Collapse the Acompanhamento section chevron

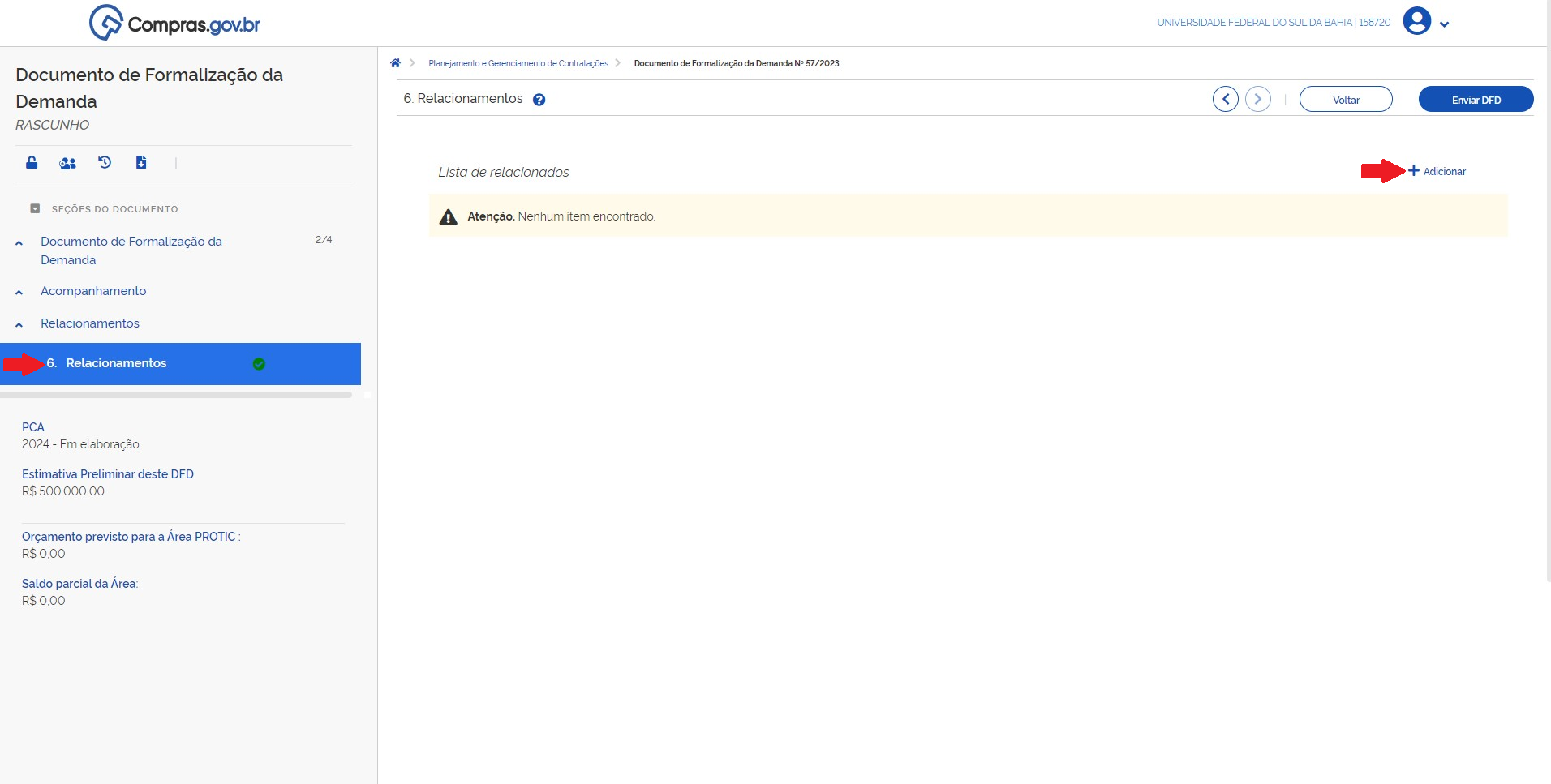(x=19, y=293)
